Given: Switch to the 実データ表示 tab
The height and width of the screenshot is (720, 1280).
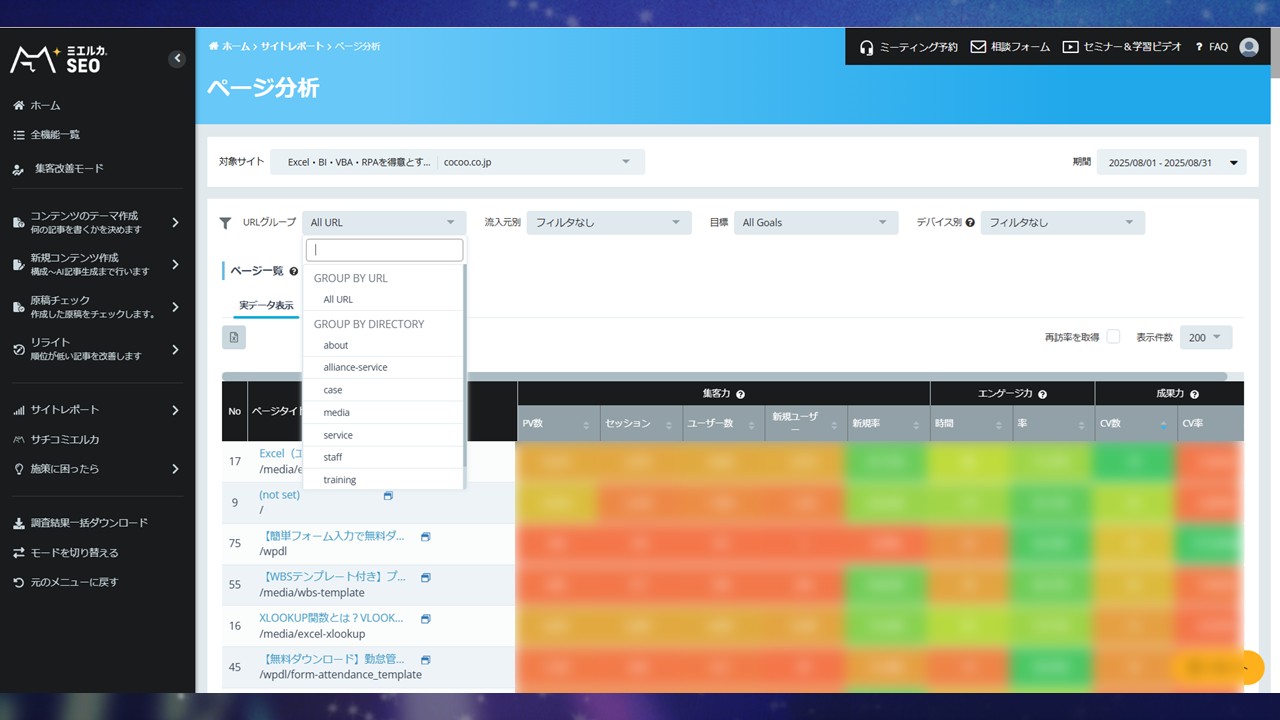Looking at the screenshot, I should pyautogui.click(x=266, y=305).
